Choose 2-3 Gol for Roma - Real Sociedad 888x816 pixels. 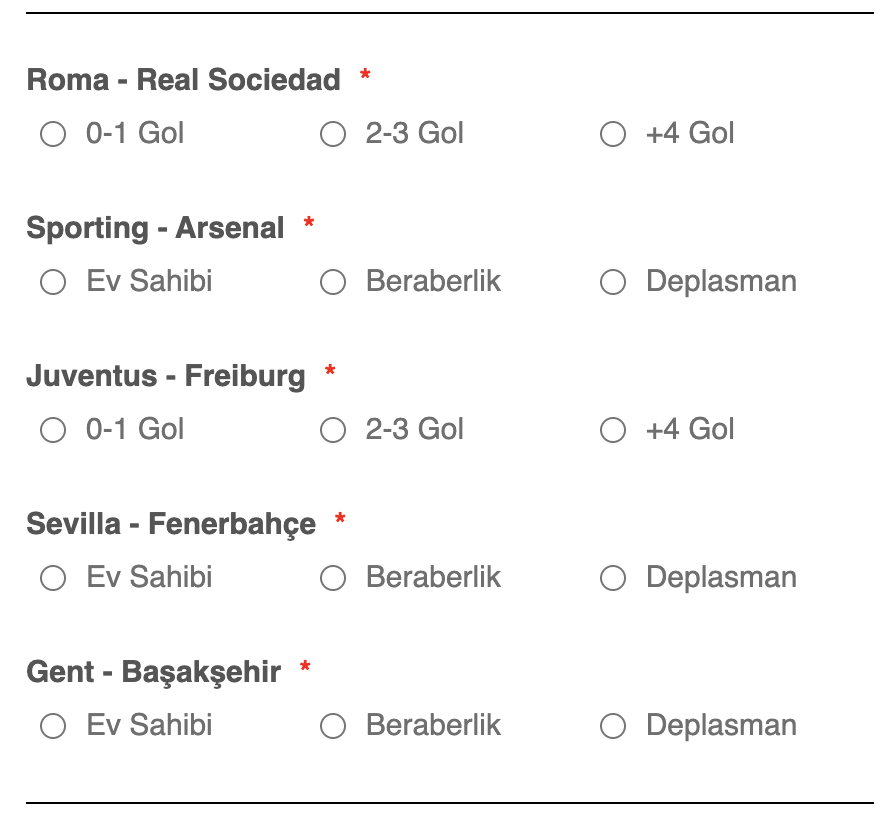pos(333,134)
